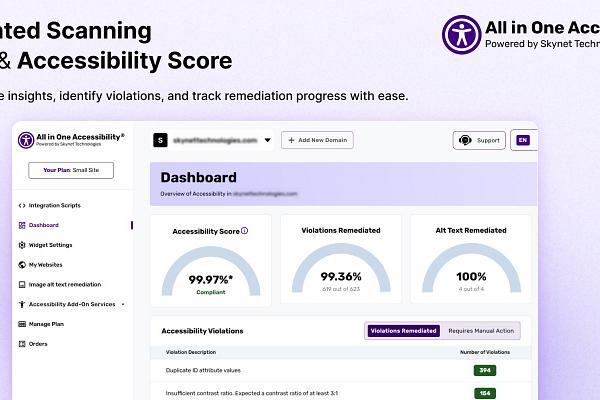Click the Support button
Viewport: 600px width, 400px height.
tap(479, 140)
